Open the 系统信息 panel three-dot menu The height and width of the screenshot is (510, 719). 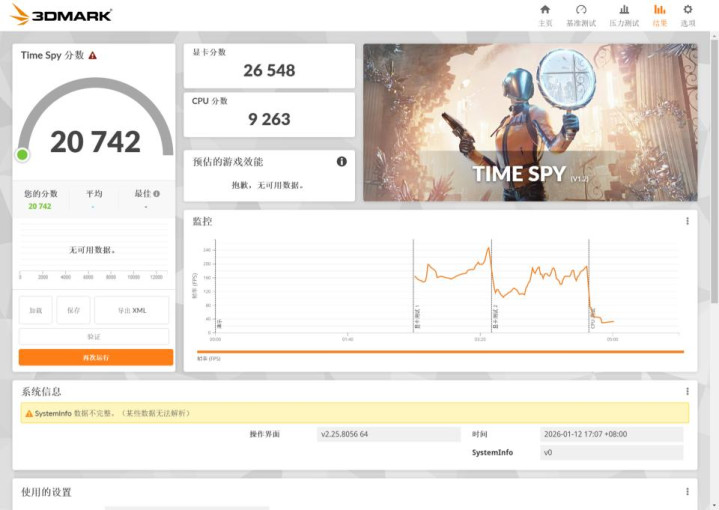pos(687,391)
